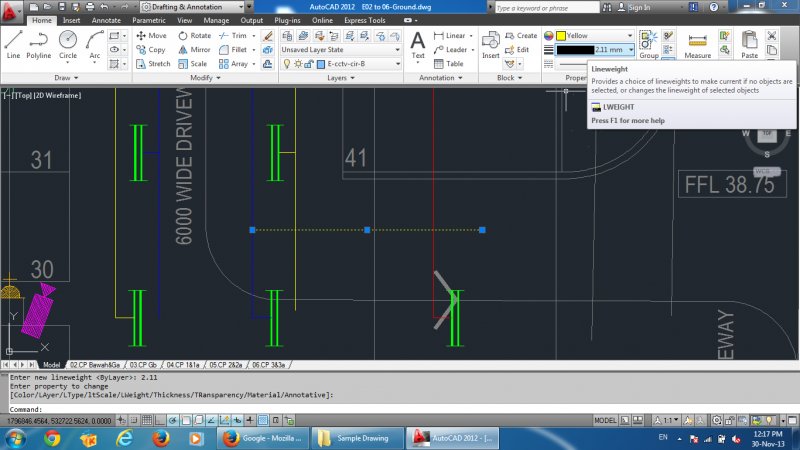Open the Measure utility
Viewport: 800px width, 450px height.
pyautogui.click(x=697, y=45)
